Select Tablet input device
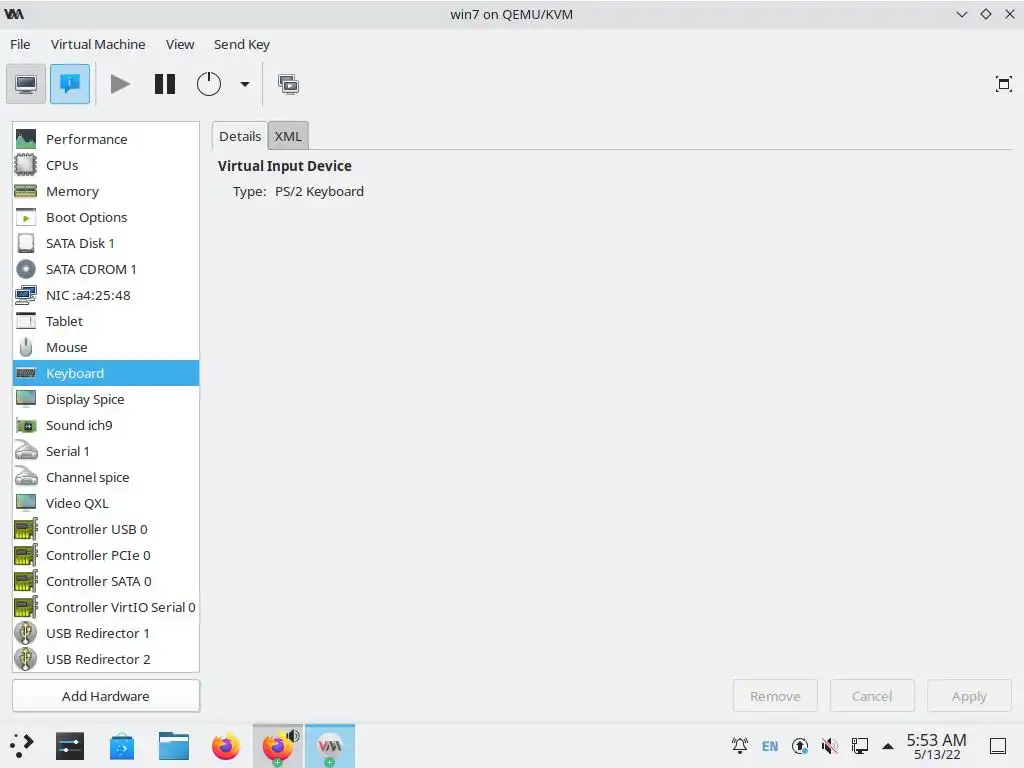 pyautogui.click(x=106, y=321)
